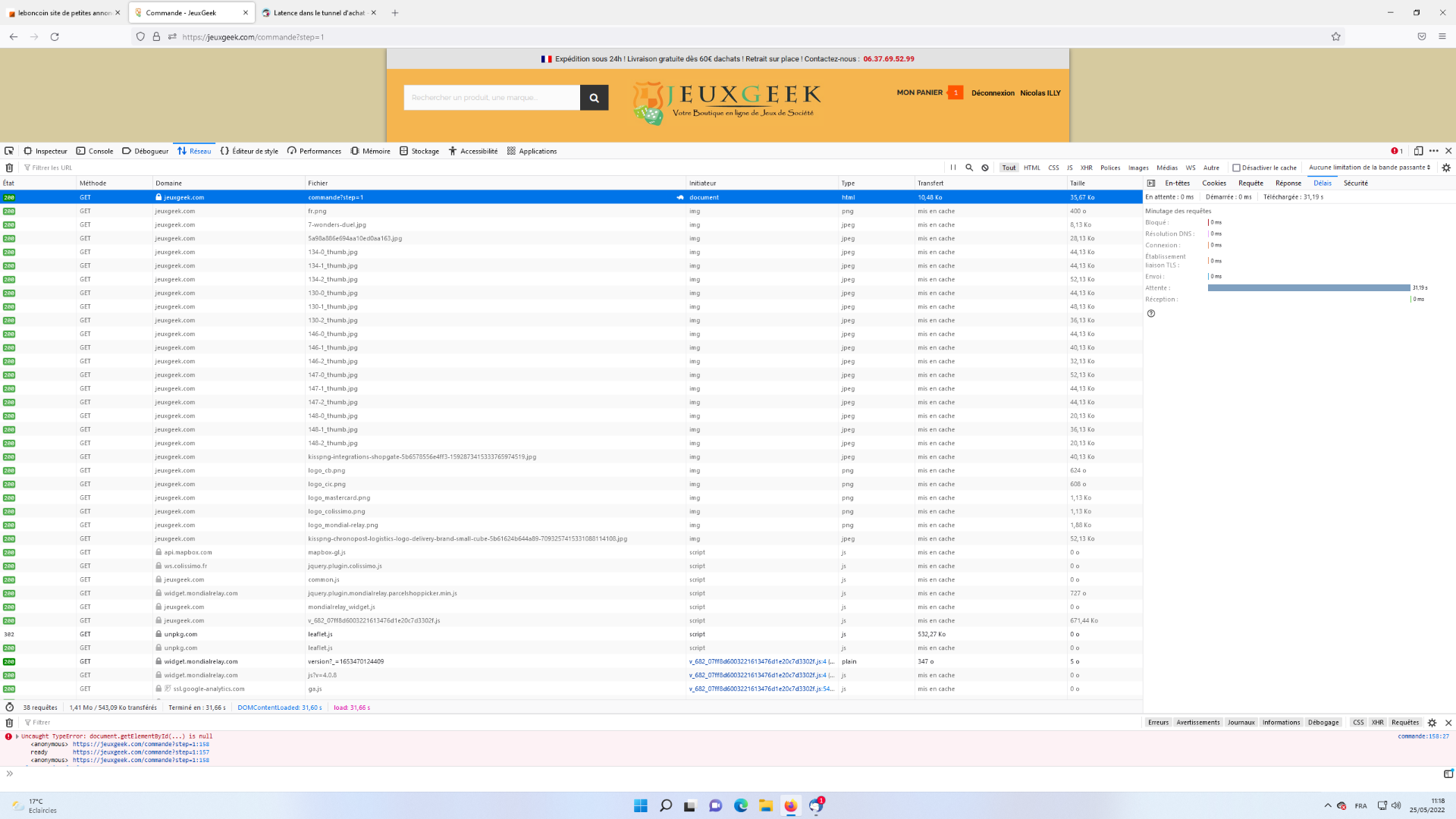Select the leaflet.js 302 request row
This screenshot has width=1456, height=819.
[571, 634]
